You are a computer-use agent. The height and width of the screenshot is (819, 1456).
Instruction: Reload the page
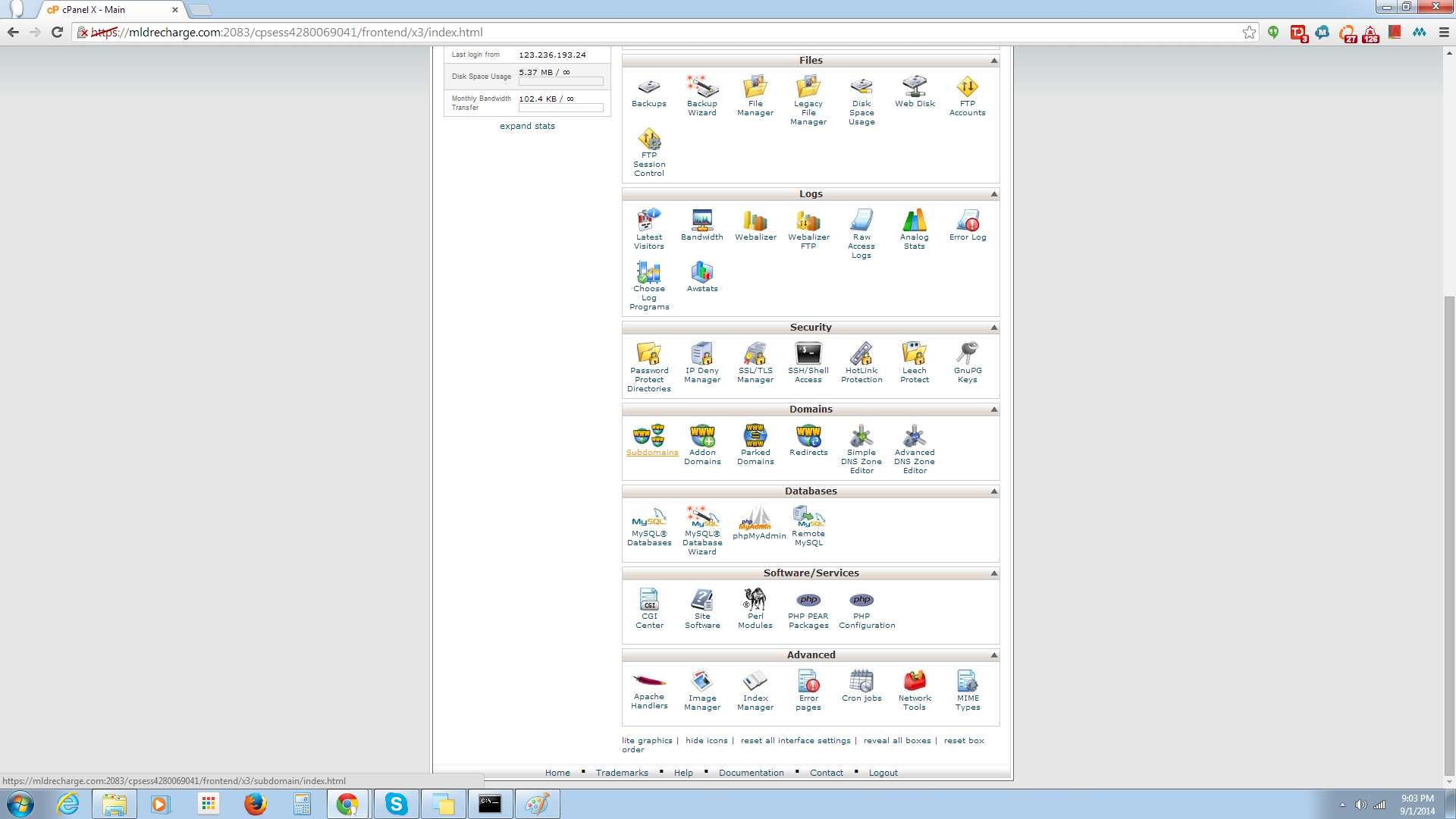click(57, 33)
